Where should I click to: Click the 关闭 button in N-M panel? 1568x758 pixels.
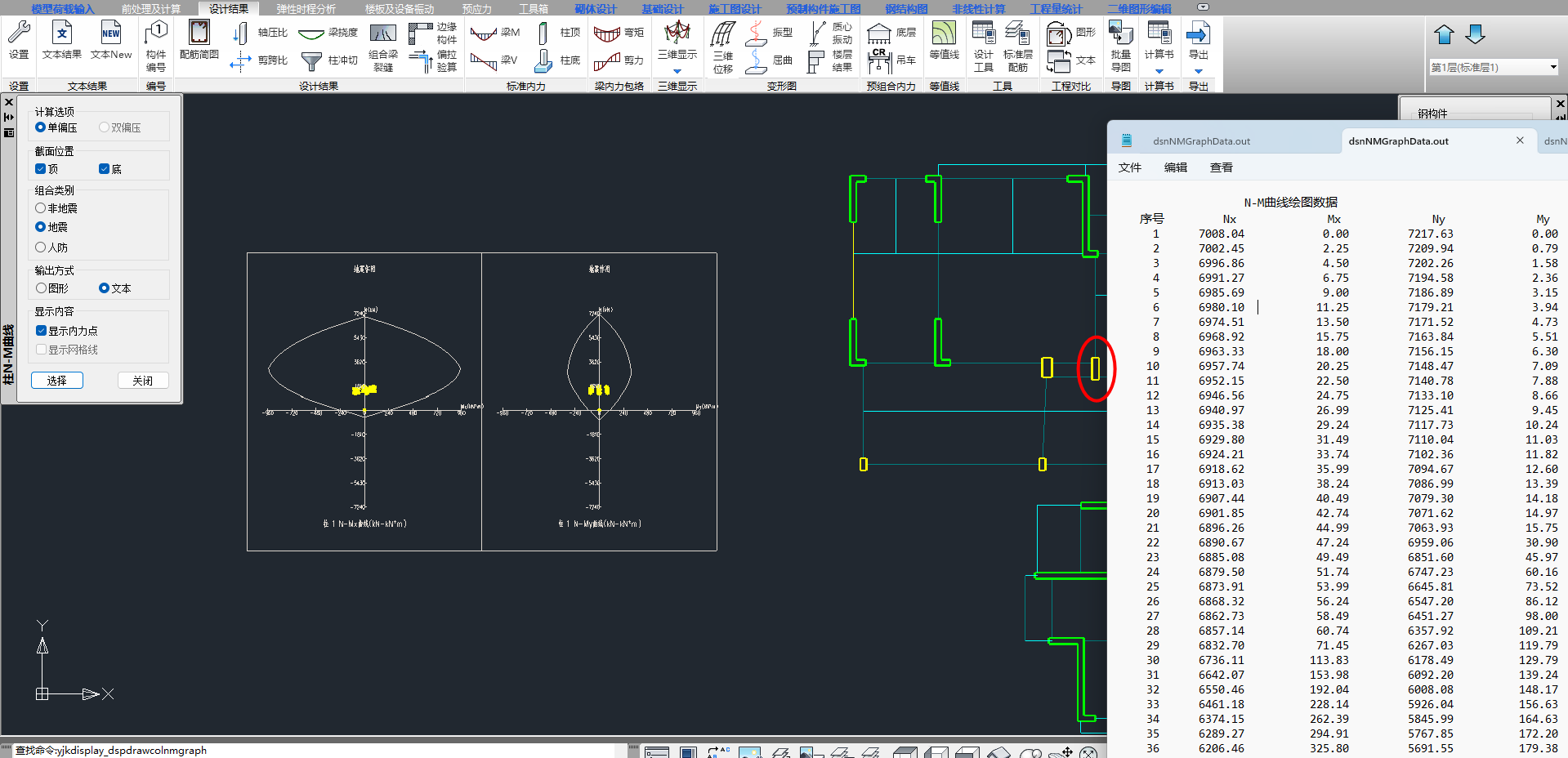[x=143, y=381]
